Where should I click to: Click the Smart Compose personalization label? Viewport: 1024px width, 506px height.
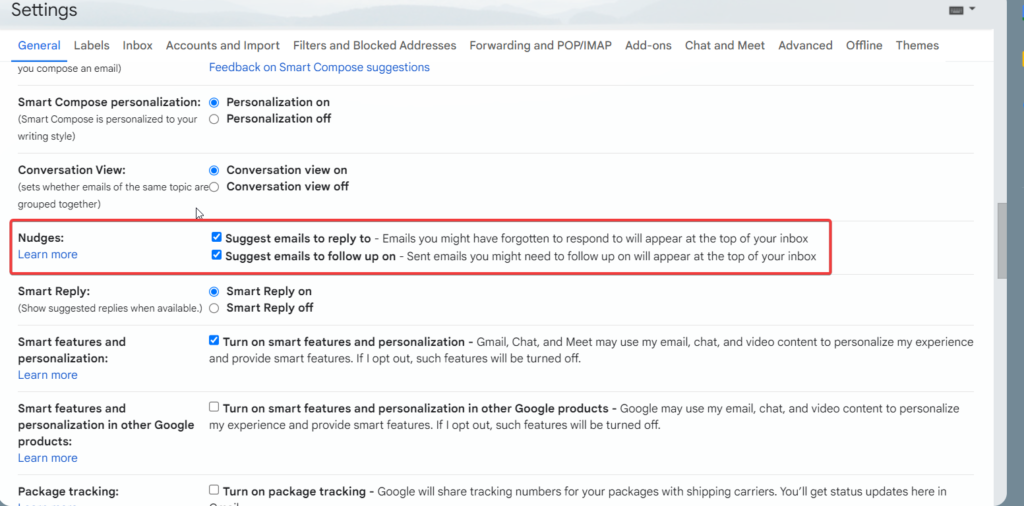[x=109, y=102]
